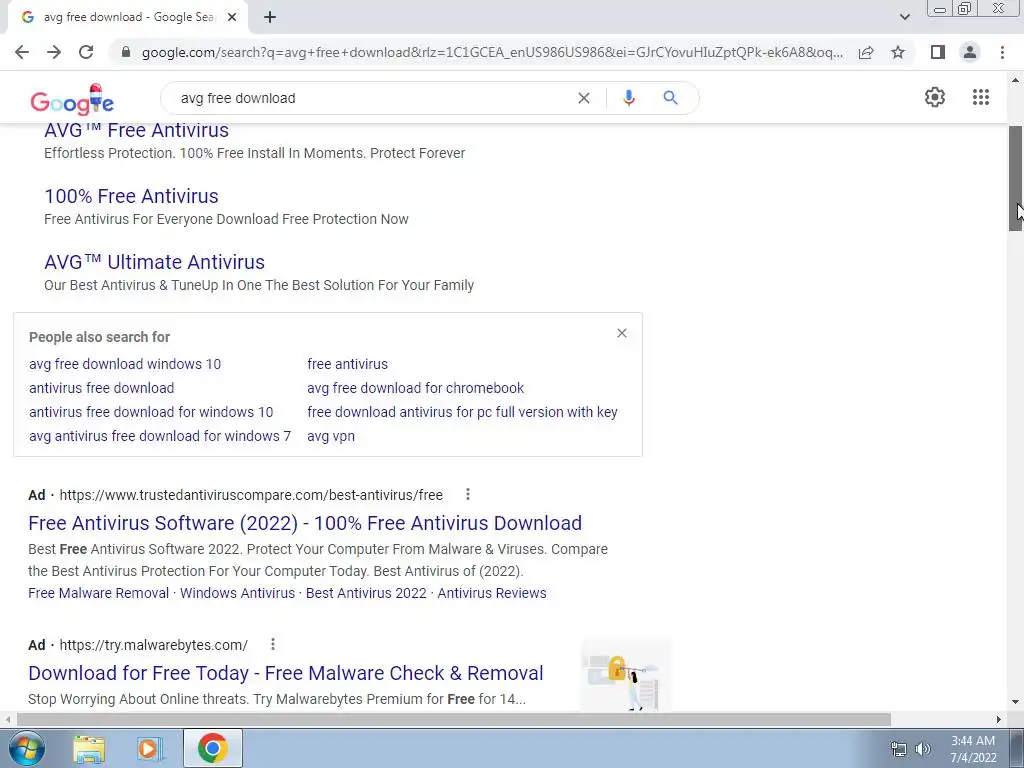
Task: Start voice search with the microphone
Action: click(629, 98)
